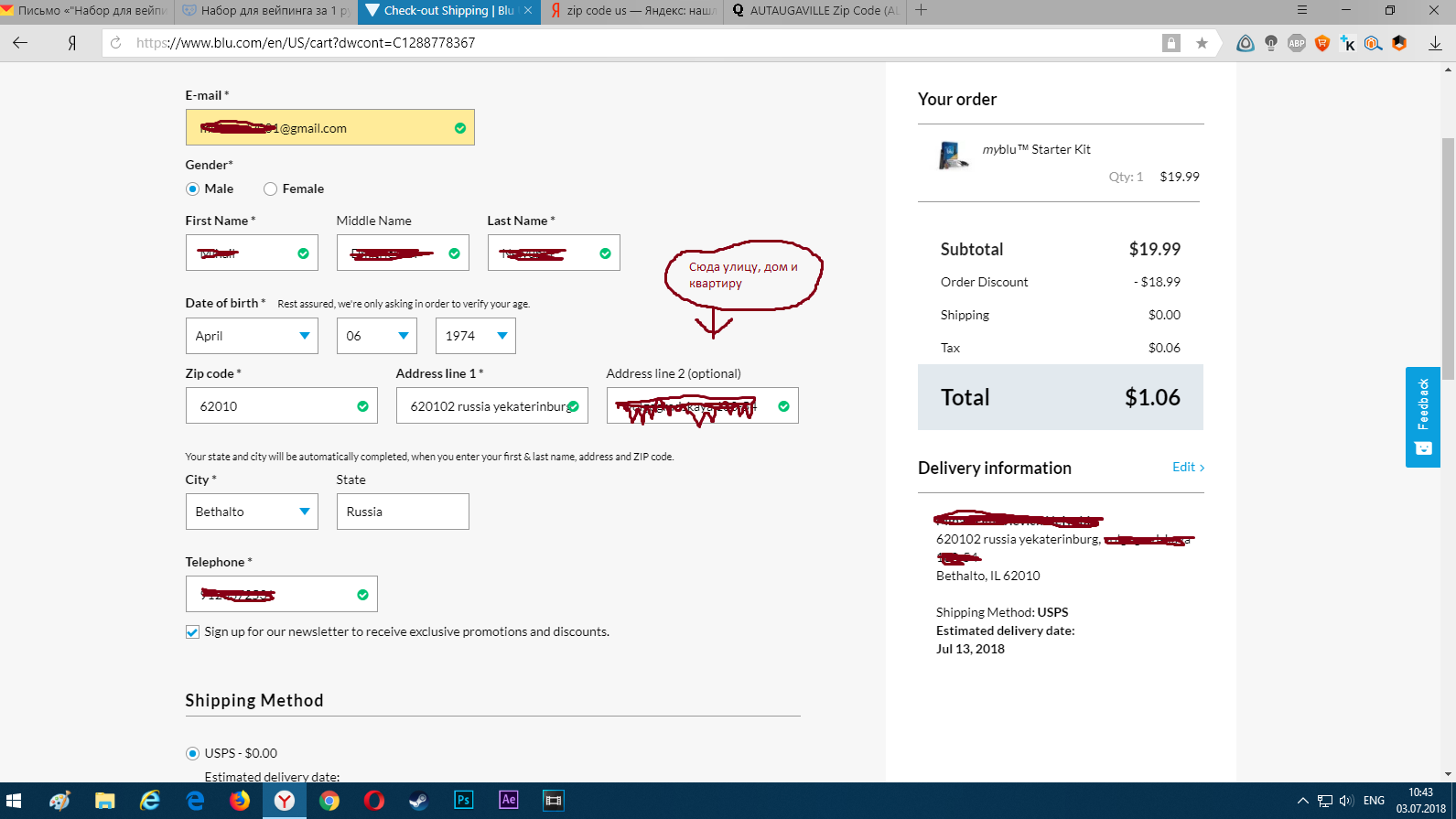The width and height of the screenshot is (1456, 819).
Task: Open the birth year dropdown showing 1974
Action: tap(476, 336)
